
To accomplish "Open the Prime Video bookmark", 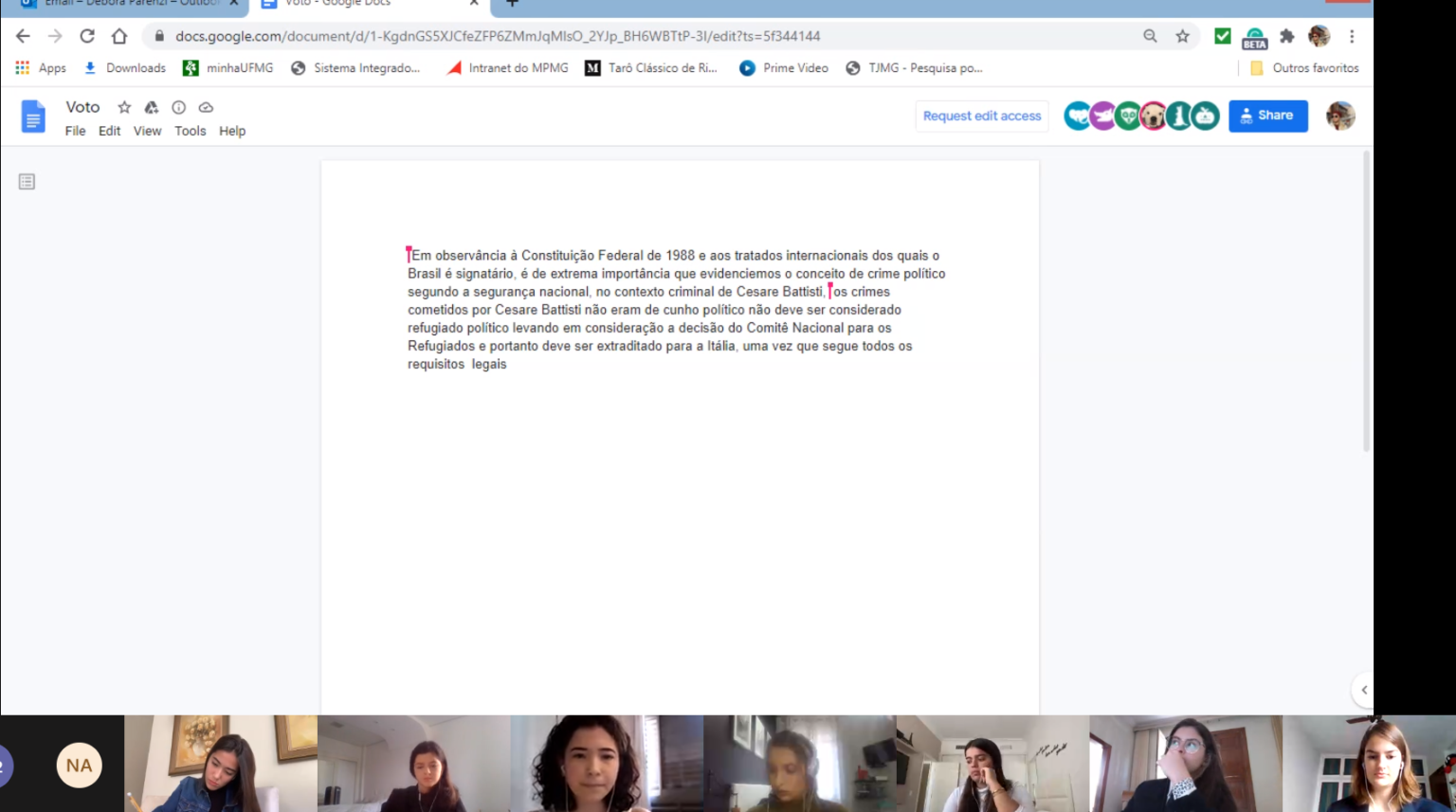I will [784, 68].
